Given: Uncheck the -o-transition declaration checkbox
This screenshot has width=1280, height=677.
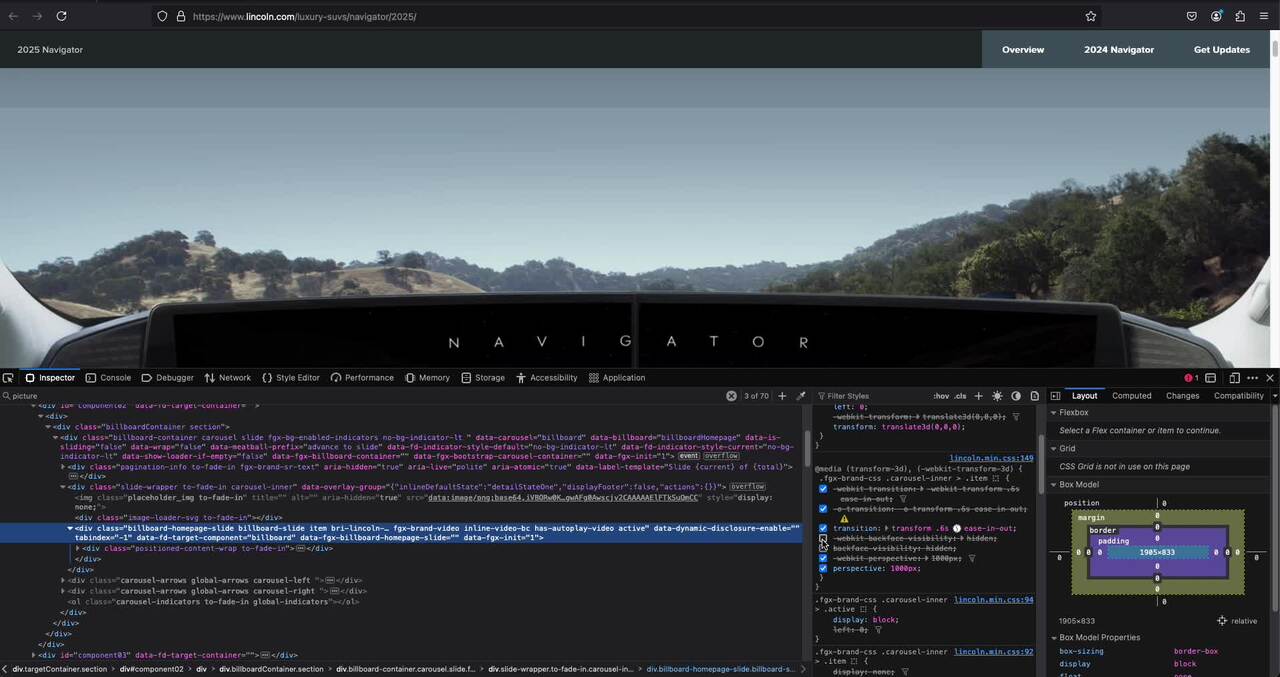Looking at the screenshot, I should click(x=823, y=509).
